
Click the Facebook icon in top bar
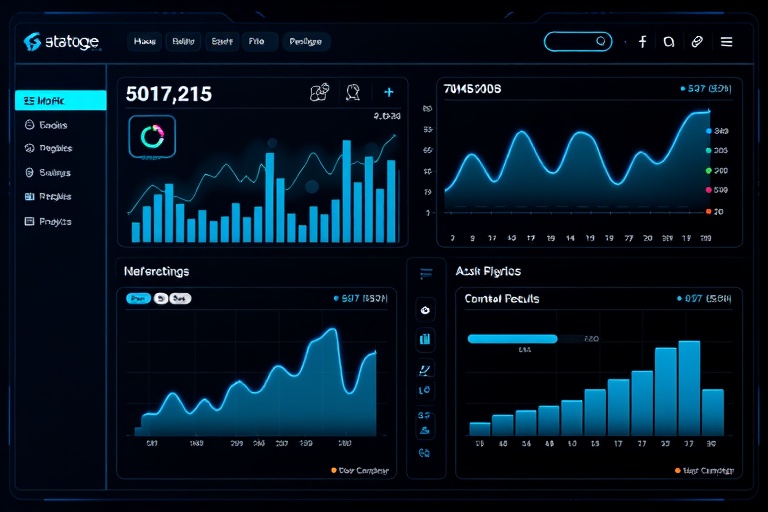(x=642, y=42)
